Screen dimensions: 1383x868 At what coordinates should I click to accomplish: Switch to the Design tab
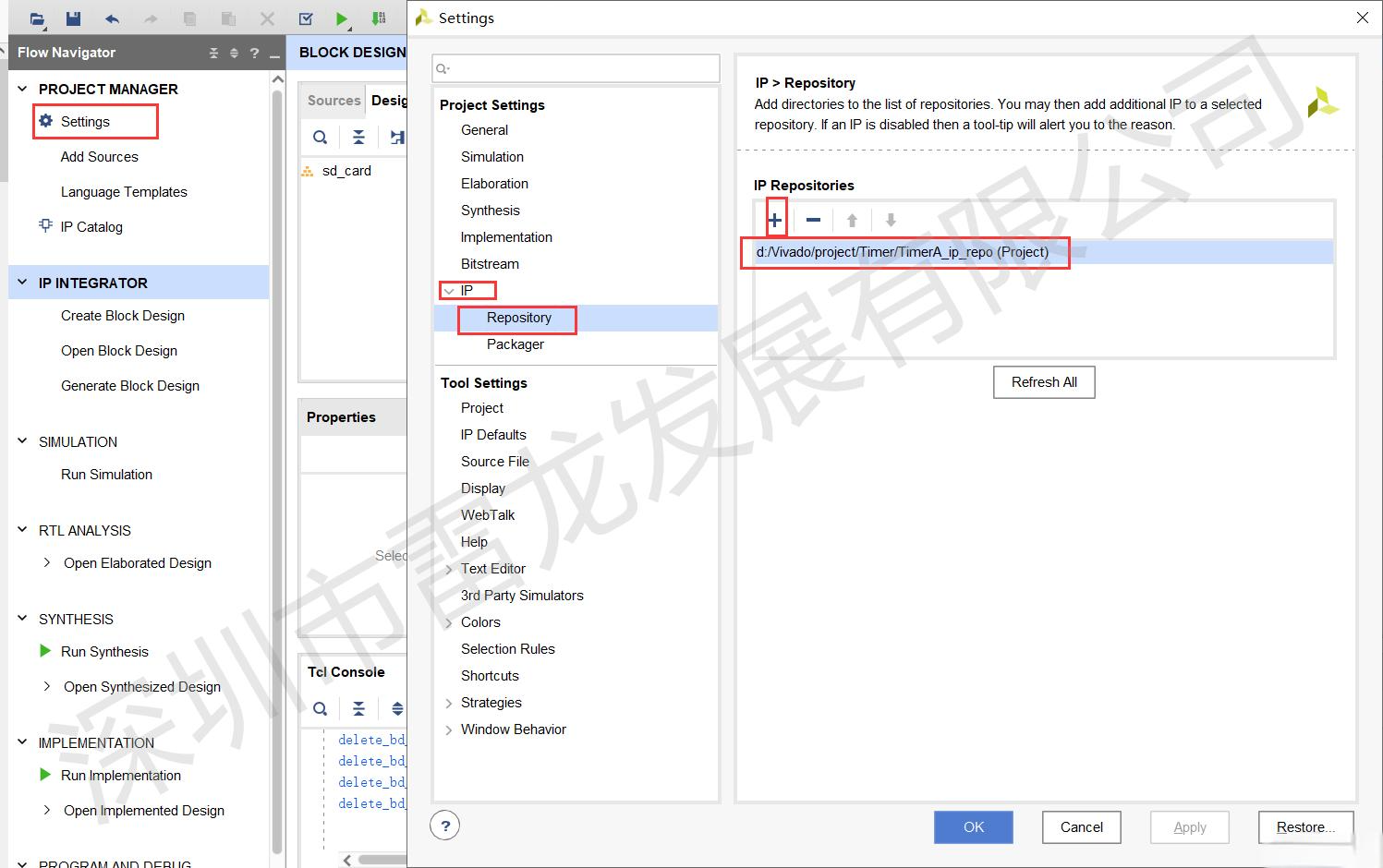tap(388, 101)
